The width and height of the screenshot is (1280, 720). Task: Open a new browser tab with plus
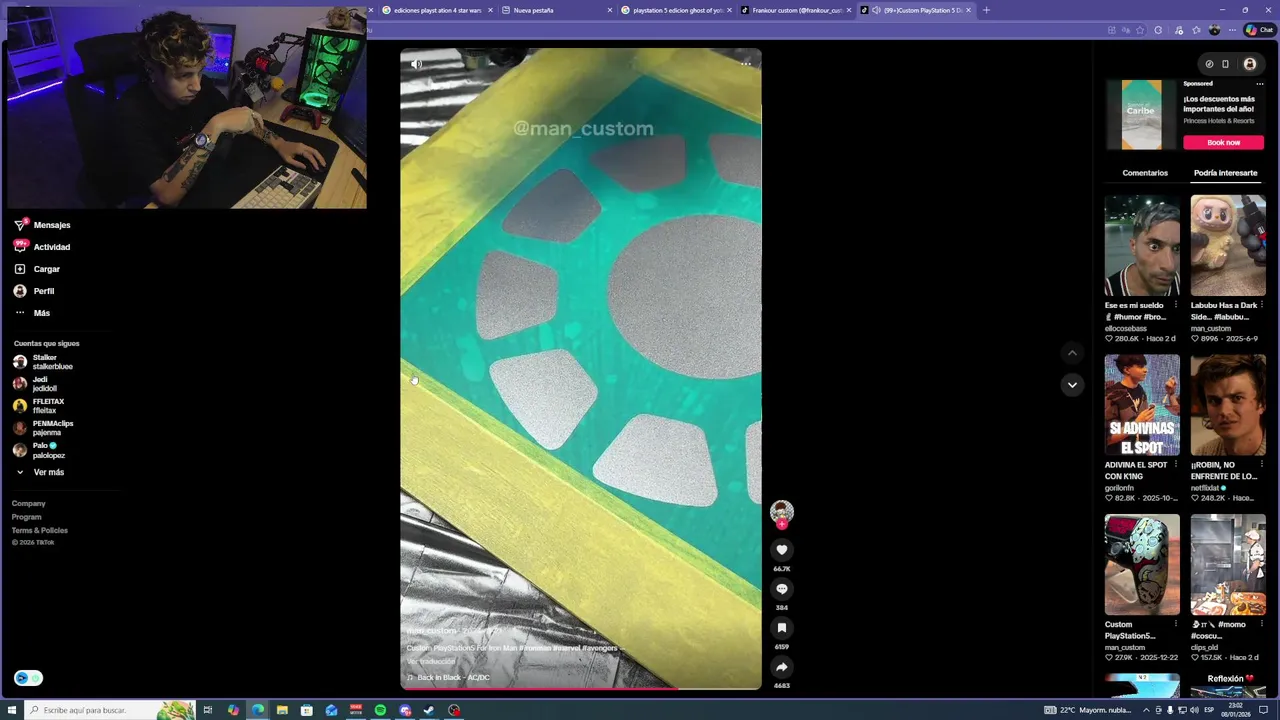986,10
